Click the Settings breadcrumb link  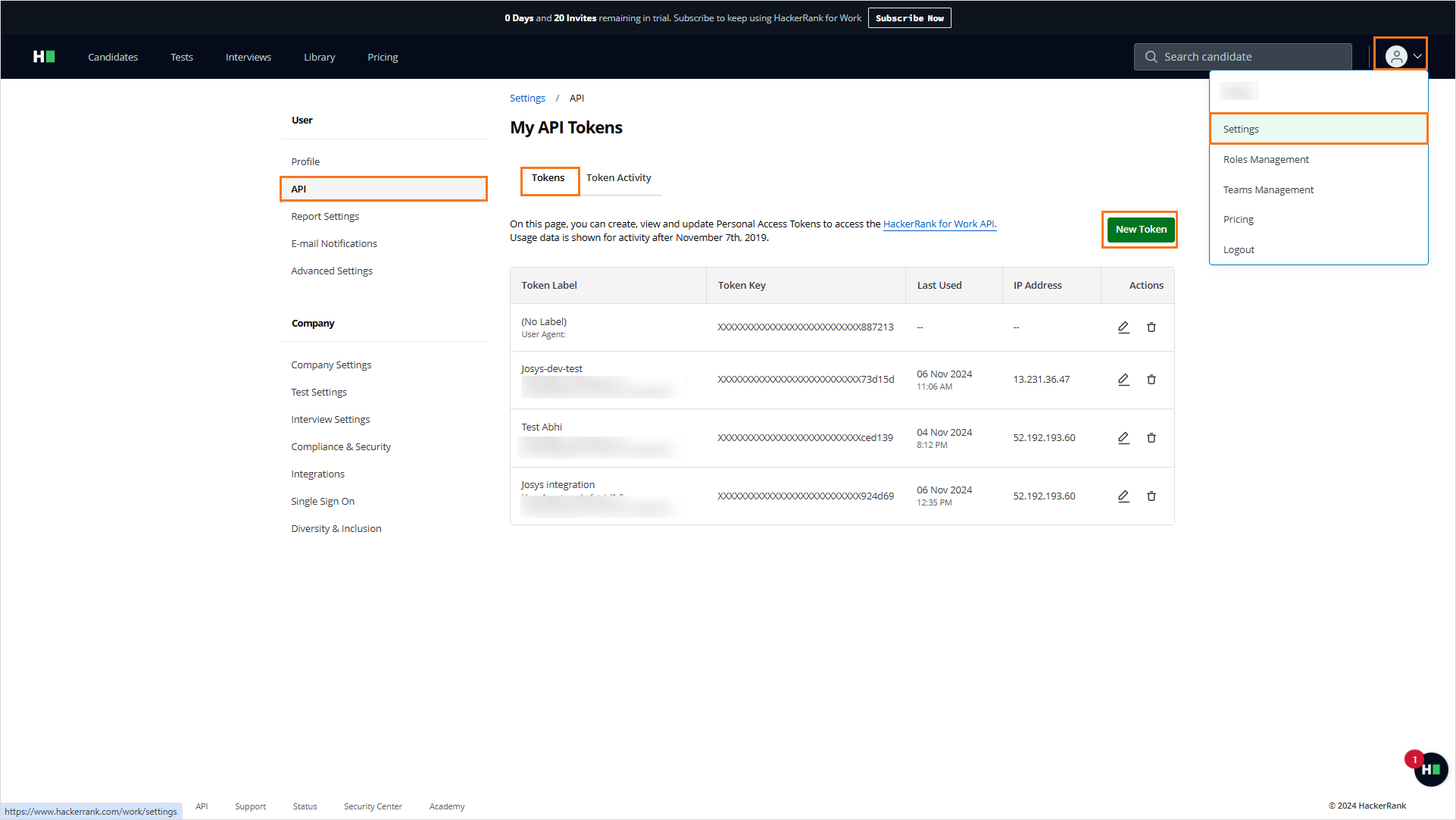point(527,99)
